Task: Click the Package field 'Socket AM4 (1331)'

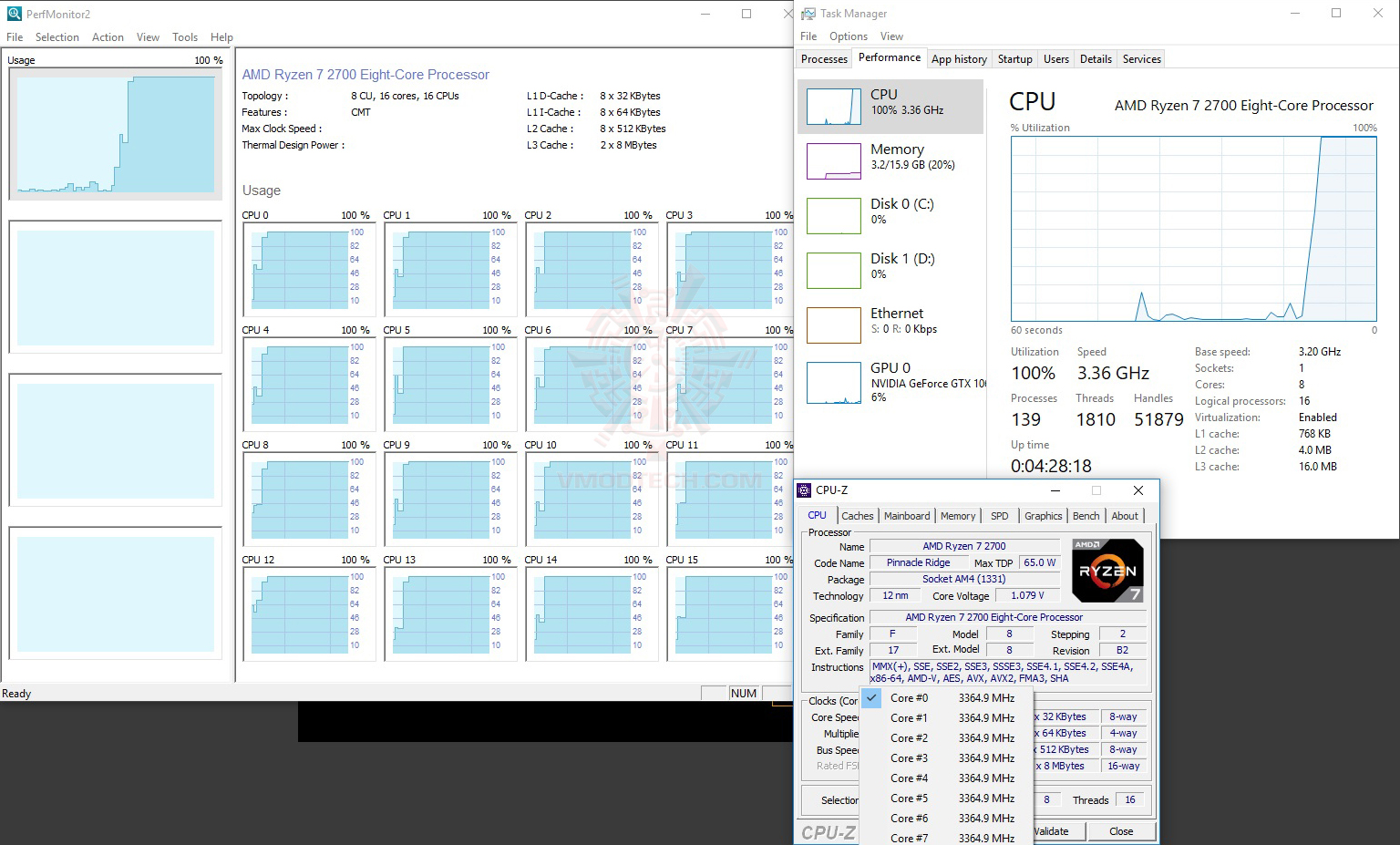Action: (x=964, y=579)
